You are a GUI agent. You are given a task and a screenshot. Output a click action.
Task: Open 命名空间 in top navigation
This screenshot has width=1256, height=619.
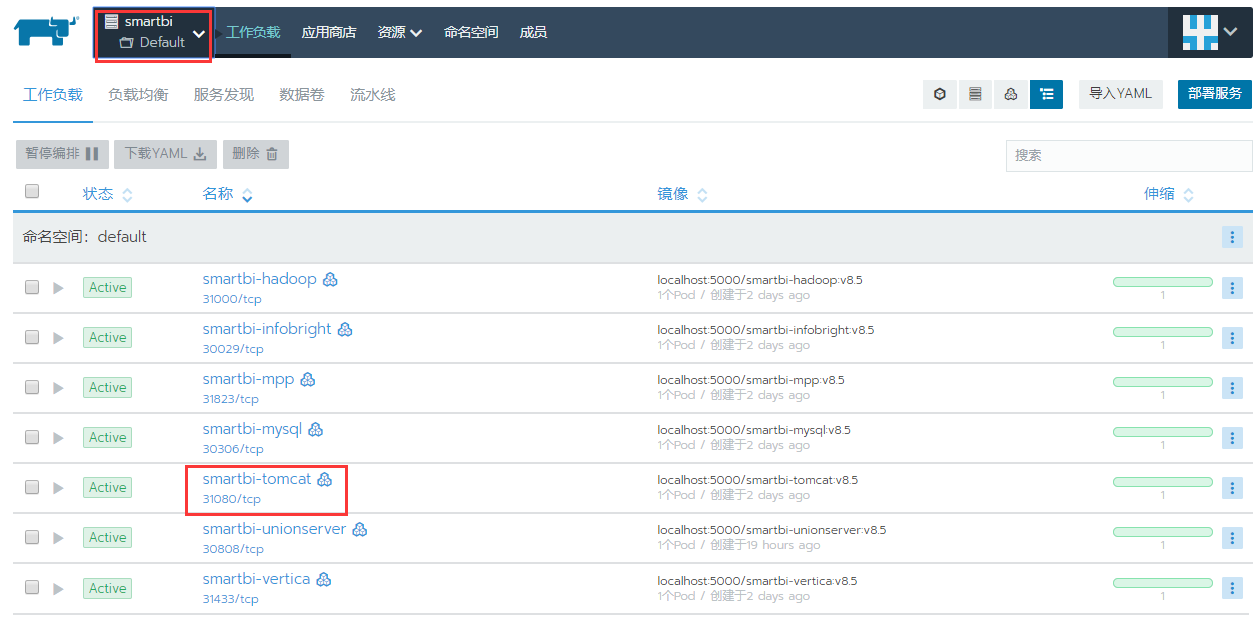click(471, 32)
